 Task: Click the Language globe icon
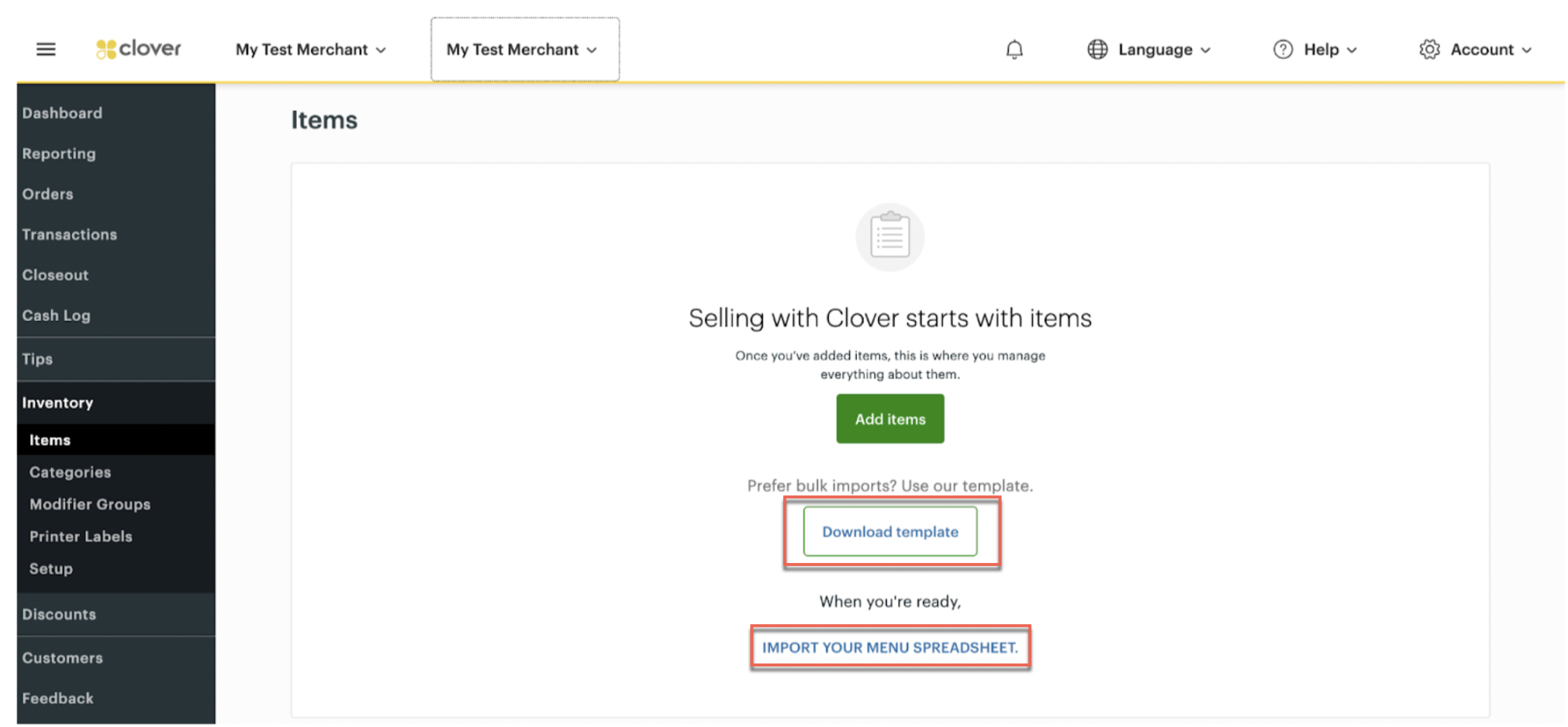pos(1097,49)
